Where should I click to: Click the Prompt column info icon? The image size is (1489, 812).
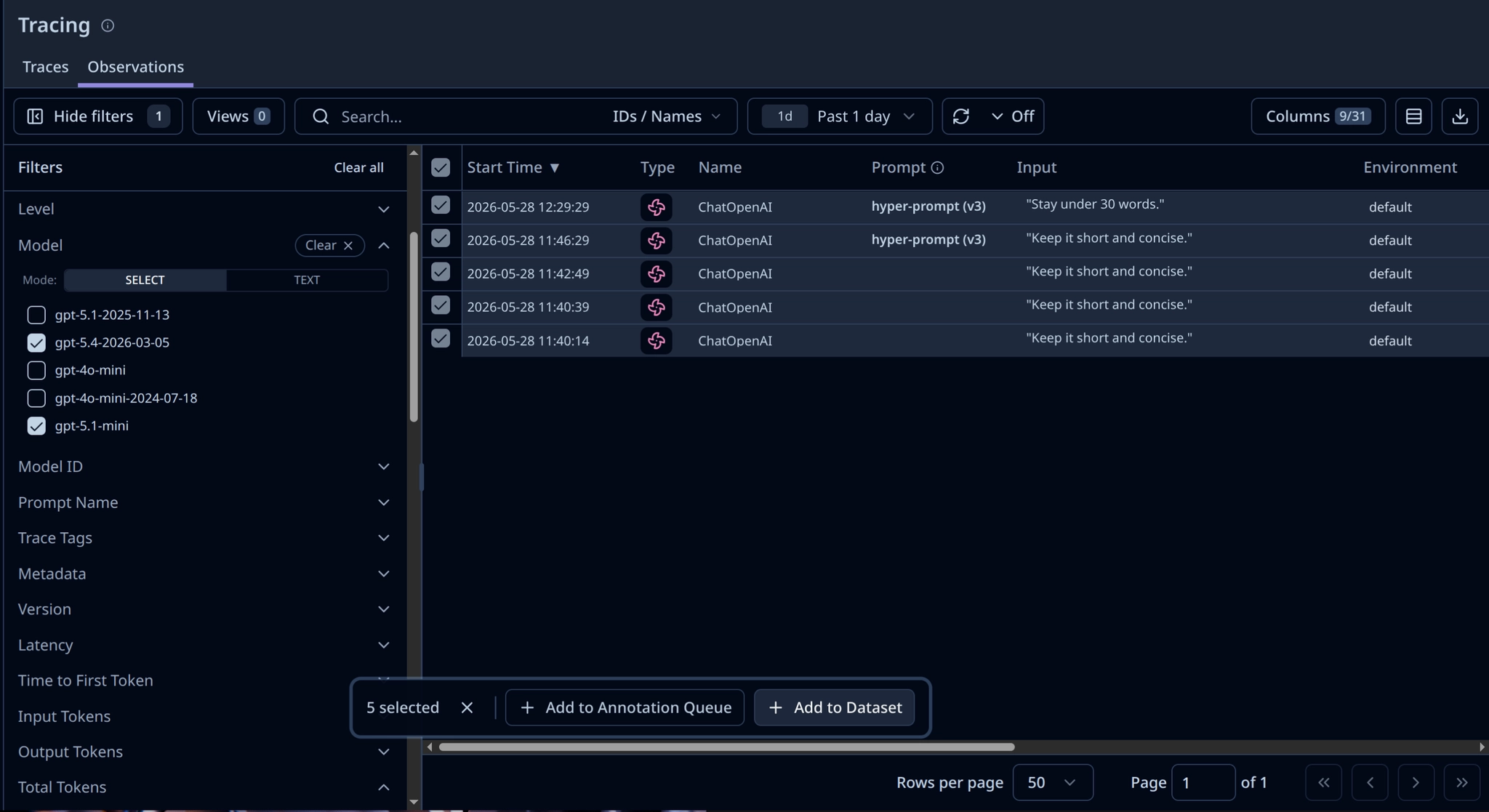click(937, 168)
